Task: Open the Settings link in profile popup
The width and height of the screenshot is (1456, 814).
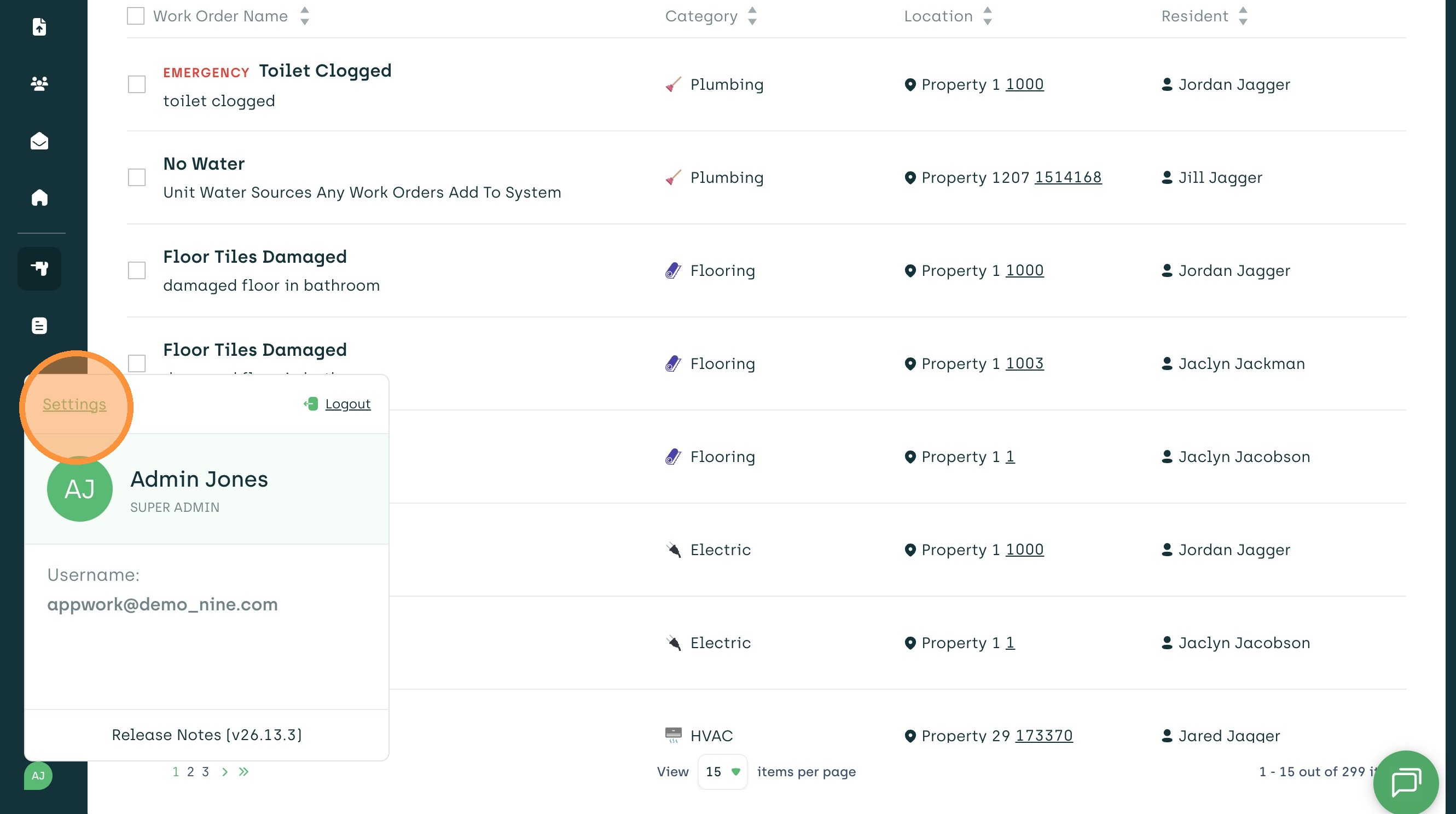Action: click(x=74, y=404)
